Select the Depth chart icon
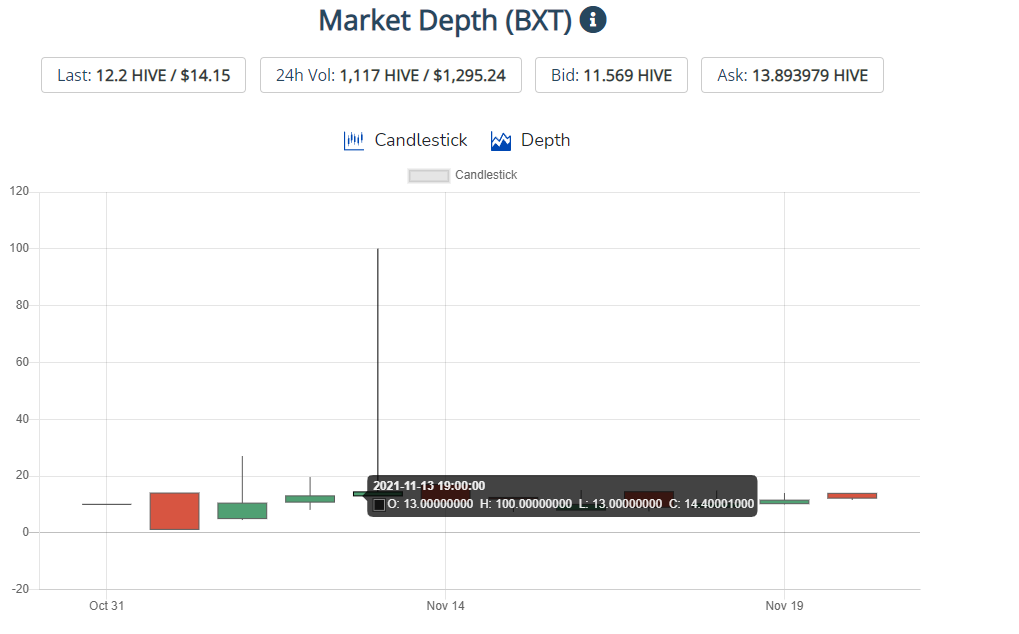Screen dimensions: 1019x634 501,140
